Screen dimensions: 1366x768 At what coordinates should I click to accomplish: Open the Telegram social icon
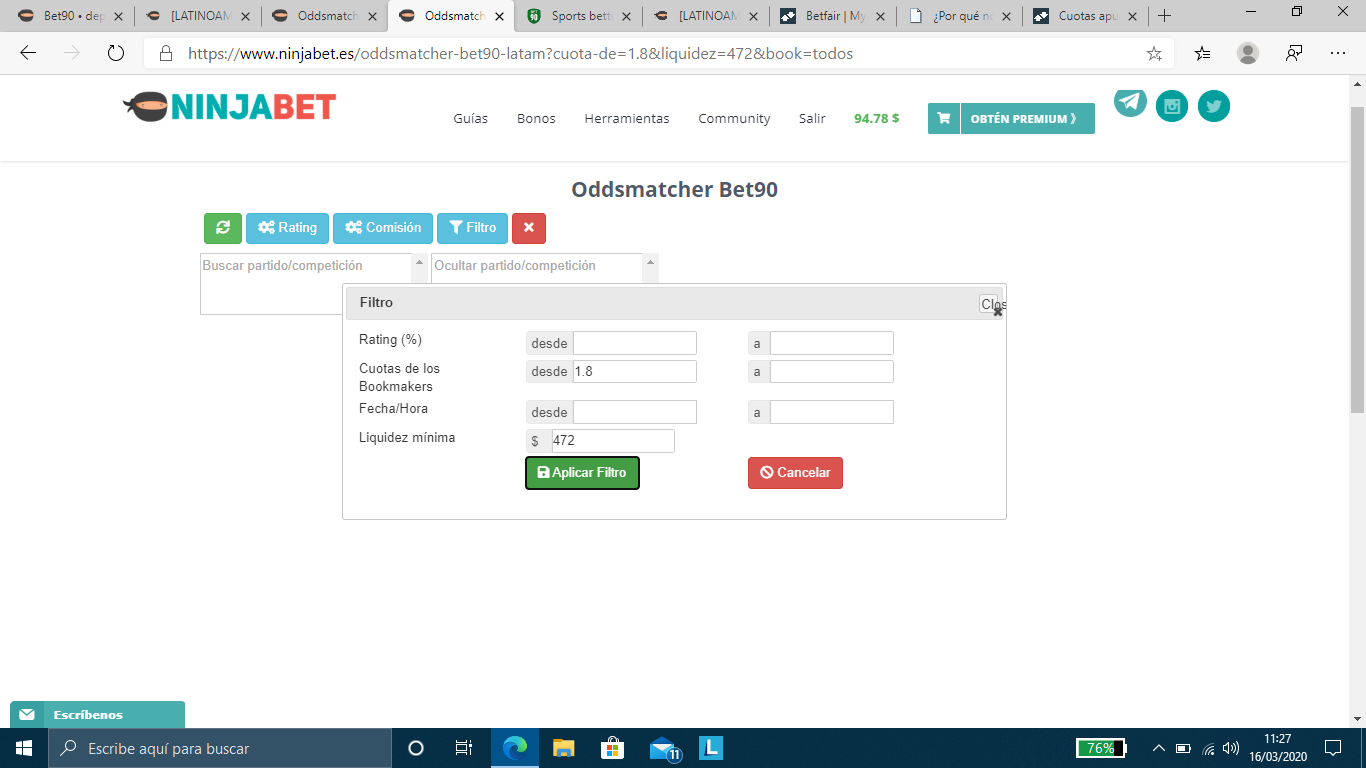(x=1131, y=102)
